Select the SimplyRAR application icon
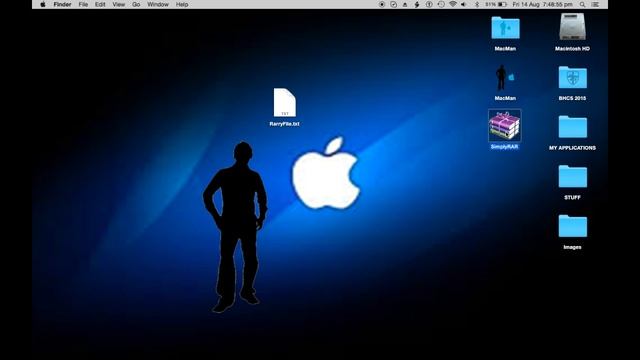This screenshot has width=640, height=360. coord(504,125)
